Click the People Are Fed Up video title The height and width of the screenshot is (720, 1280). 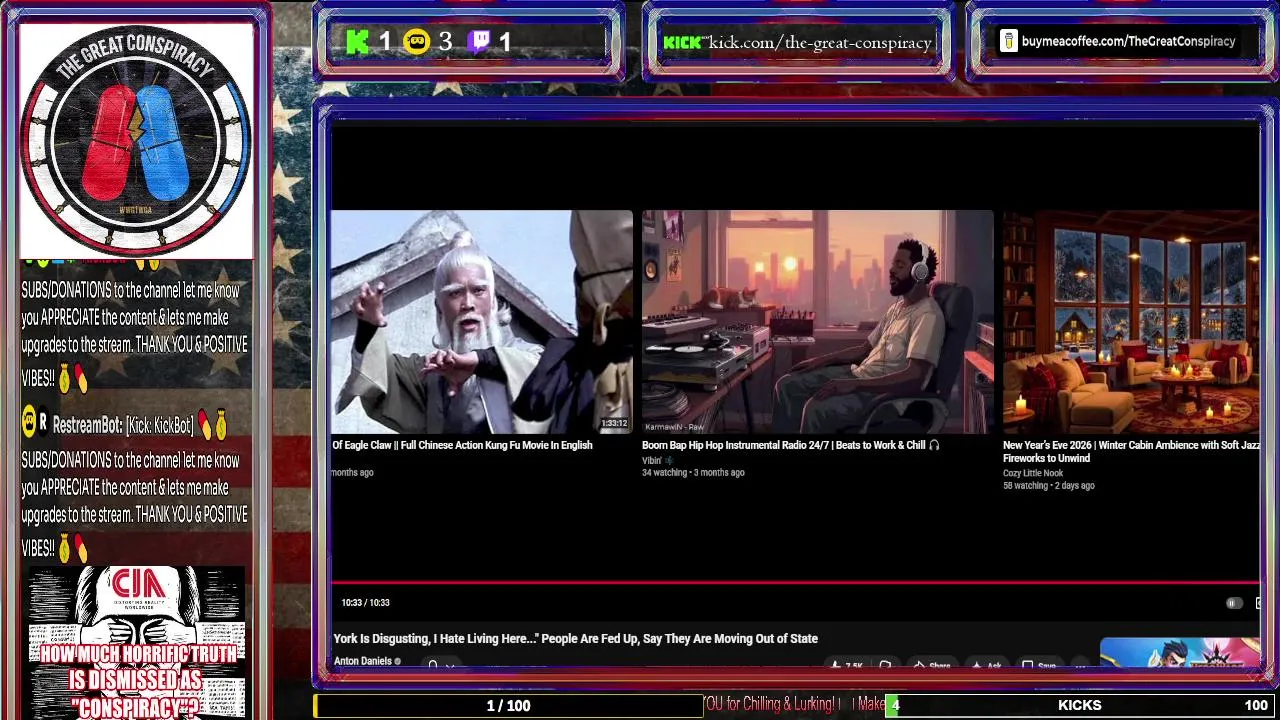click(576, 639)
